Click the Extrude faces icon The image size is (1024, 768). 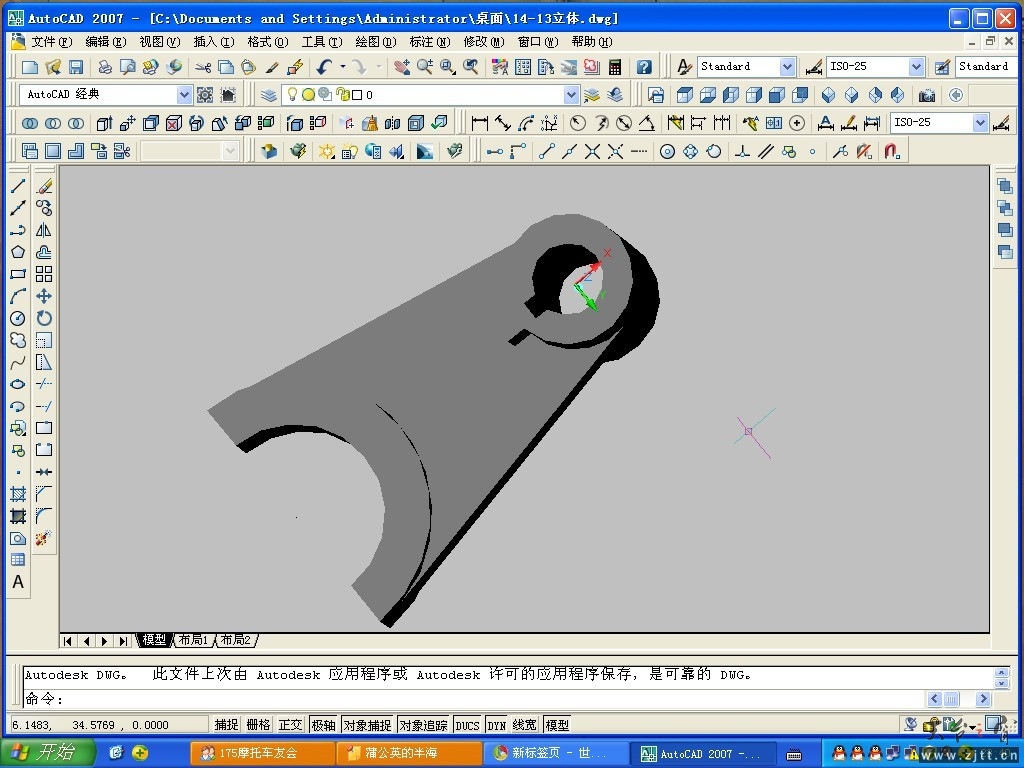(104, 123)
